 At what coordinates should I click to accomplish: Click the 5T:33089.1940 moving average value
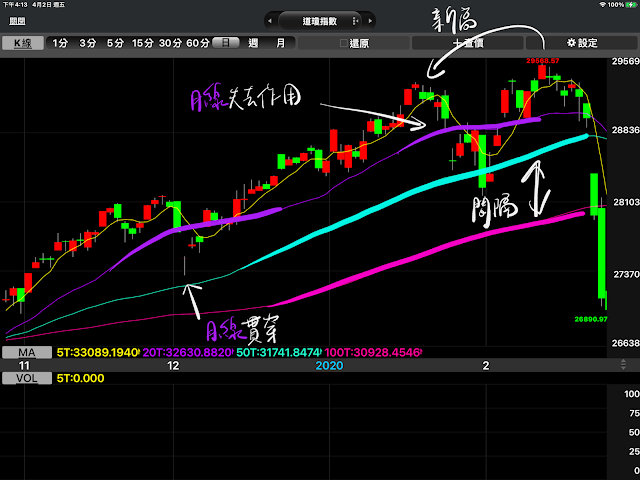98,352
